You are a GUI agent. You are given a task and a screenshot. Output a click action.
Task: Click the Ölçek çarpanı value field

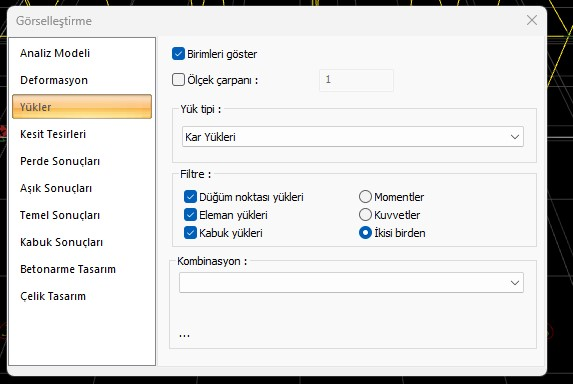tap(356, 80)
